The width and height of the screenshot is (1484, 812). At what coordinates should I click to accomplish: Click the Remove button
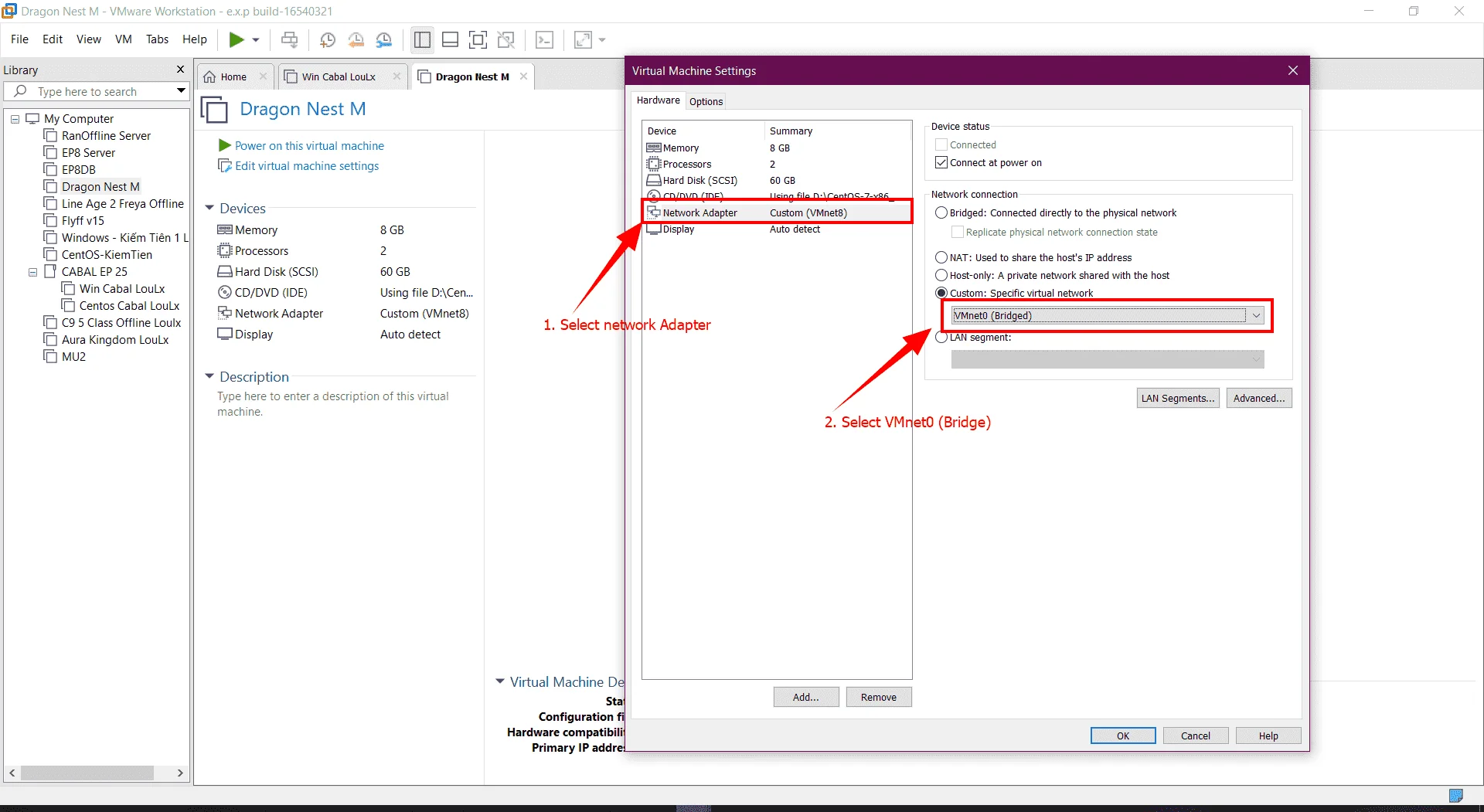click(x=879, y=697)
